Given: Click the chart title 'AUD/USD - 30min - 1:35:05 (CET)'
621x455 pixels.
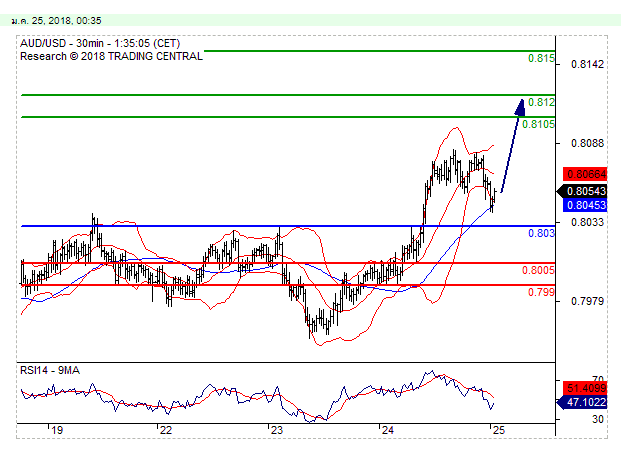Looking at the screenshot, I should pyautogui.click(x=100, y=43).
